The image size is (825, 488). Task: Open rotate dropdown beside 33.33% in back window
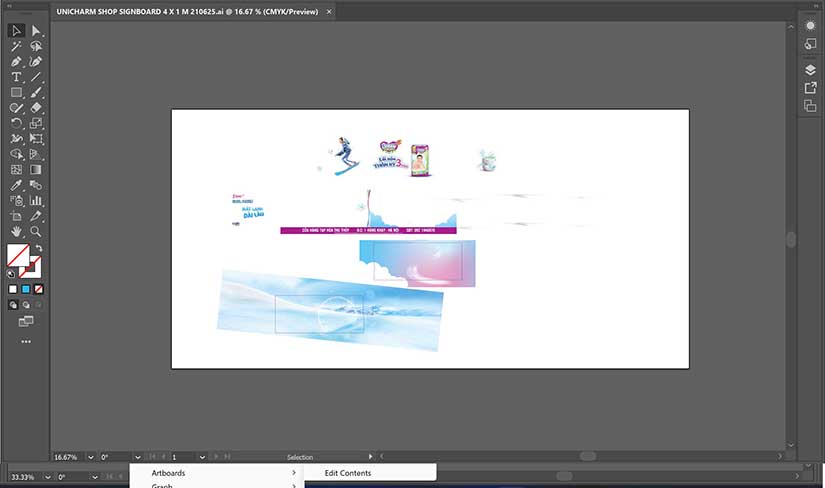95,477
